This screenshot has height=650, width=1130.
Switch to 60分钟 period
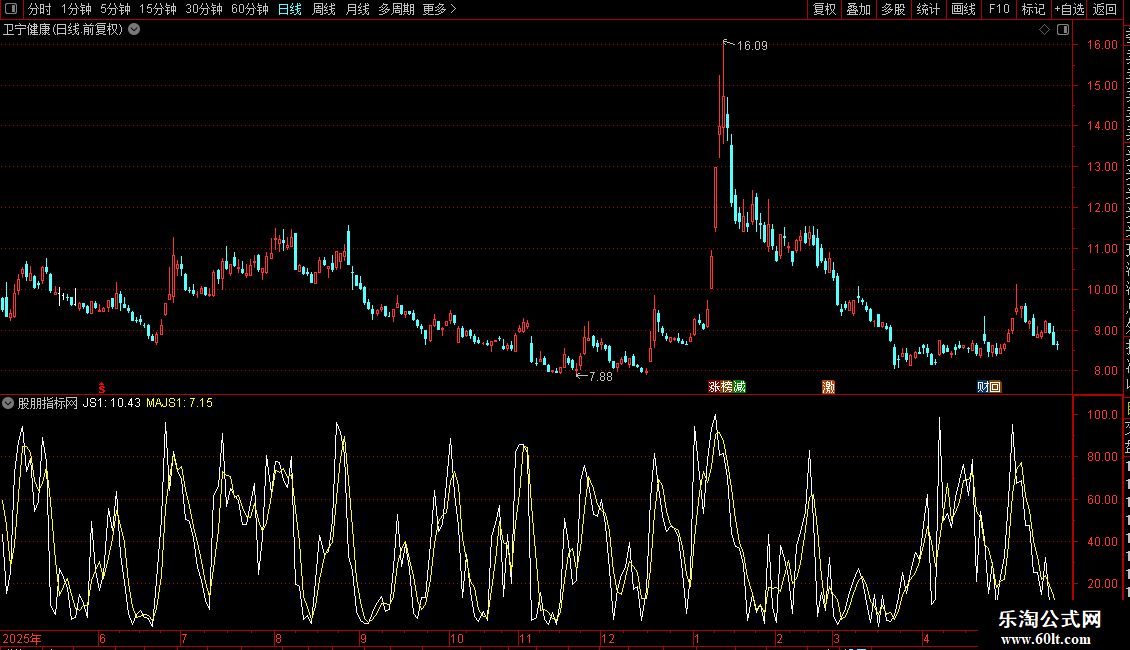tap(250, 9)
